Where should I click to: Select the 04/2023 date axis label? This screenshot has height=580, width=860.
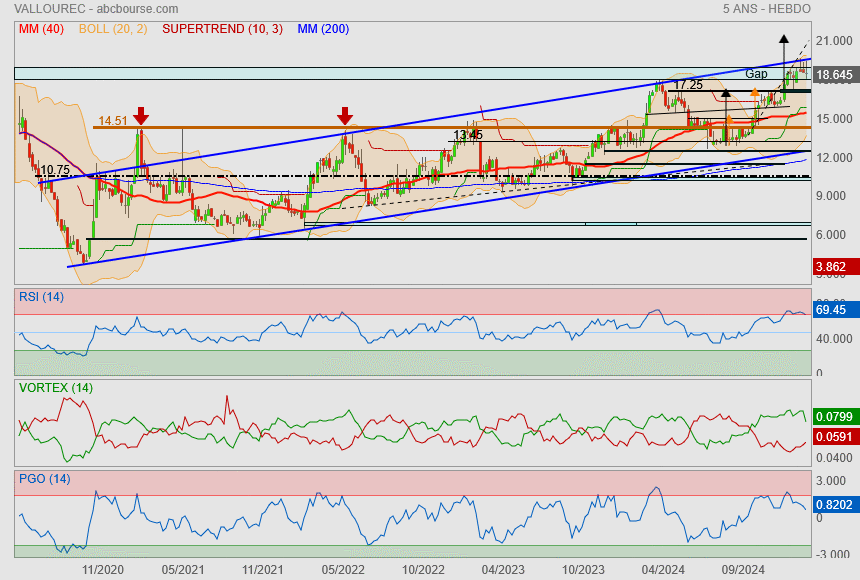click(x=503, y=570)
